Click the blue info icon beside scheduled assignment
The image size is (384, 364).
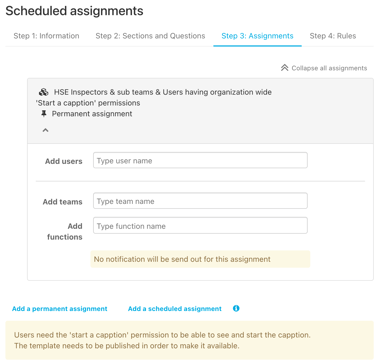(236, 308)
